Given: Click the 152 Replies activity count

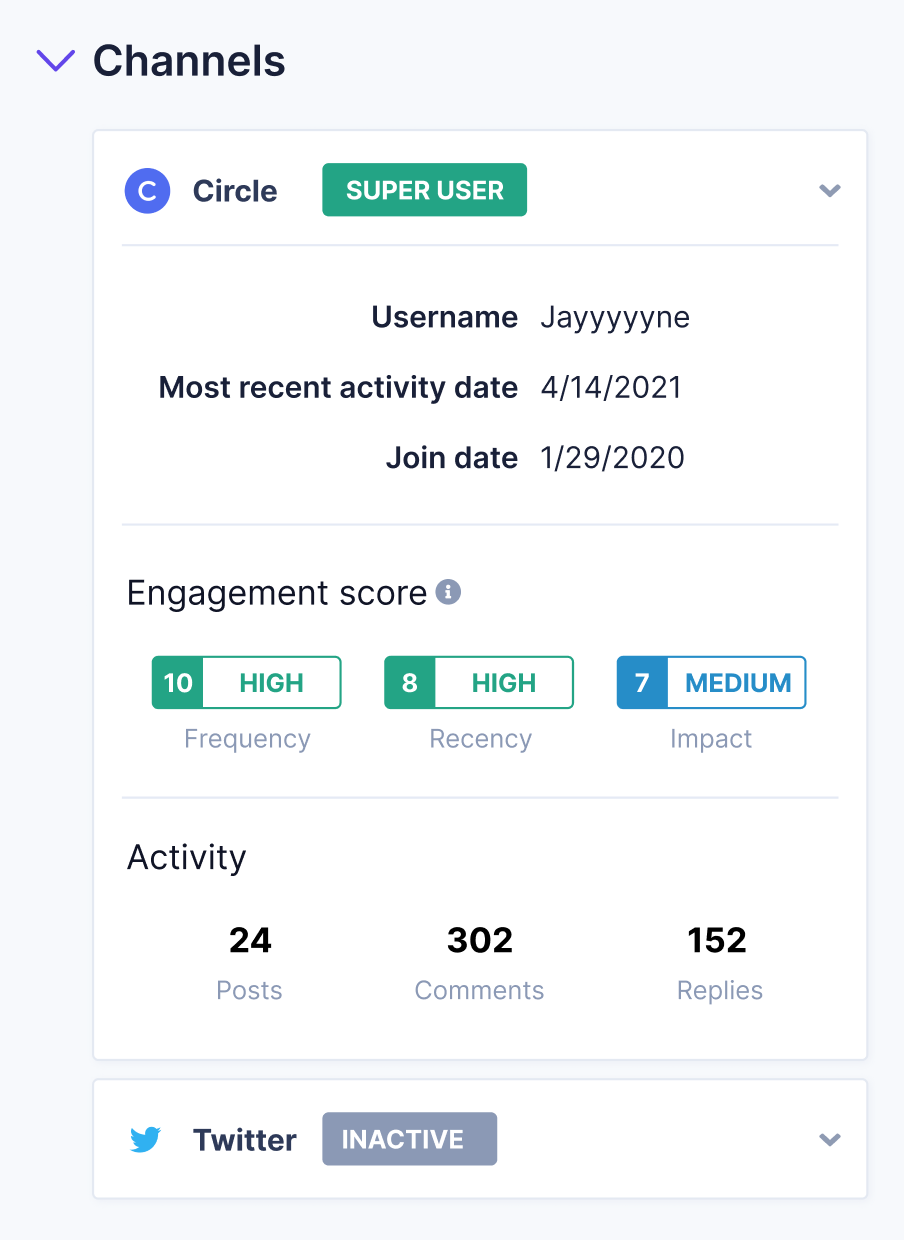Looking at the screenshot, I should point(718,941).
